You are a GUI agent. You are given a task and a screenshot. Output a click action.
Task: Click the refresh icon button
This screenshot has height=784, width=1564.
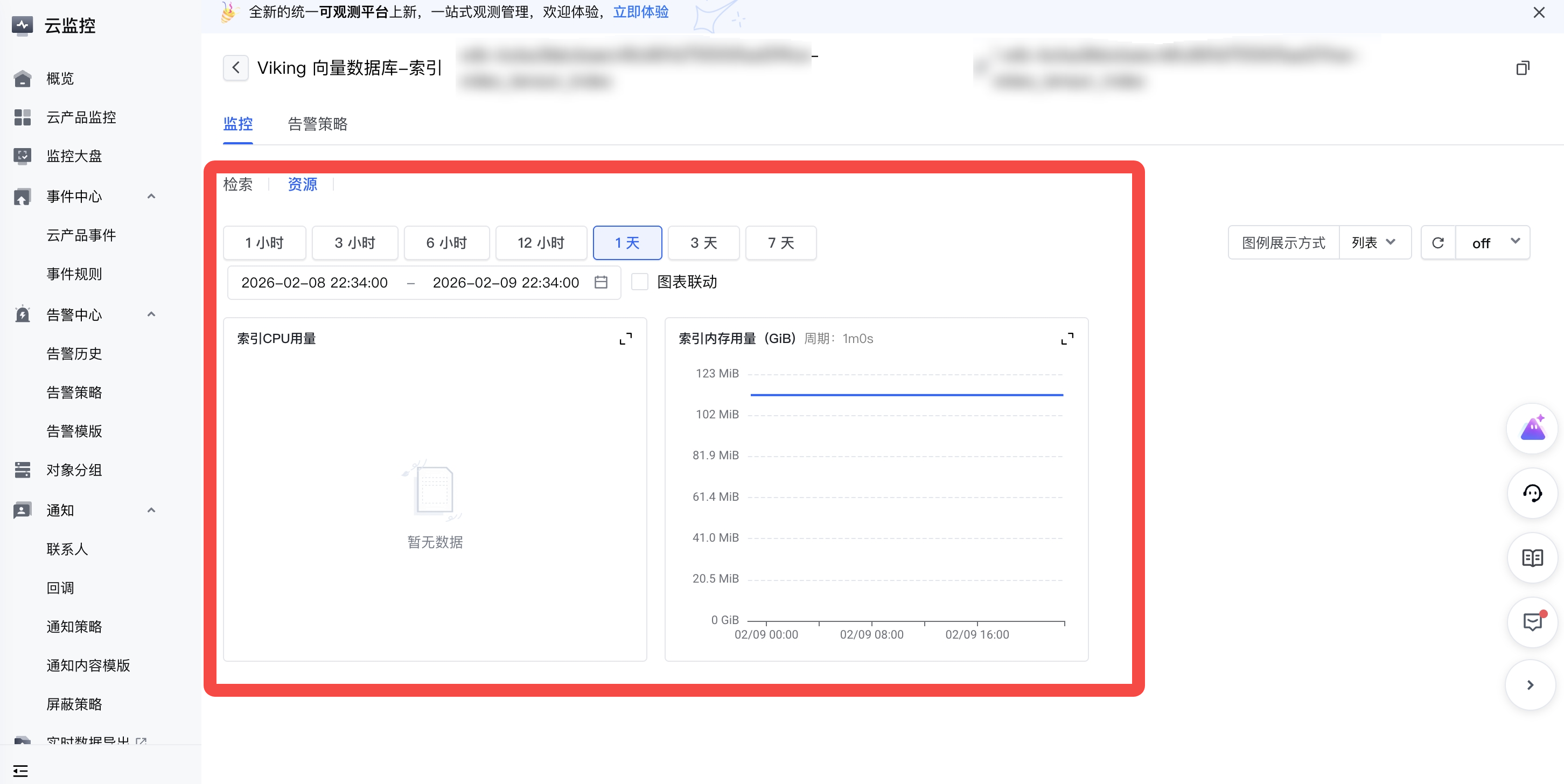point(1438,243)
